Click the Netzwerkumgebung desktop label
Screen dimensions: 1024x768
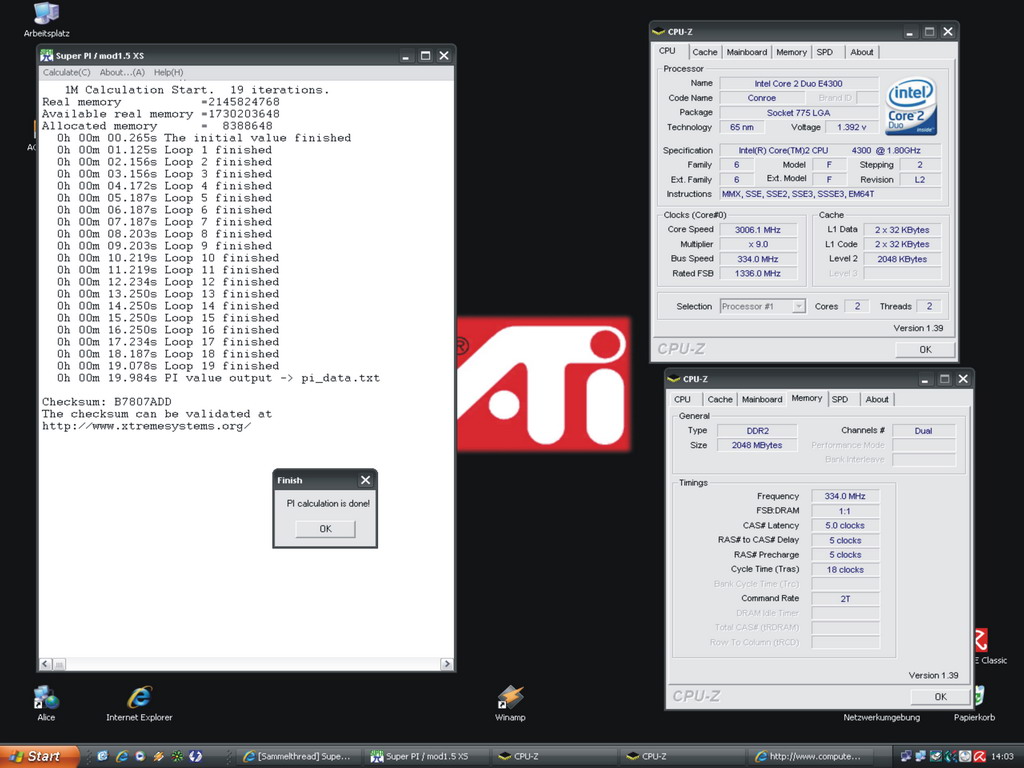click(x=881, y=718)
